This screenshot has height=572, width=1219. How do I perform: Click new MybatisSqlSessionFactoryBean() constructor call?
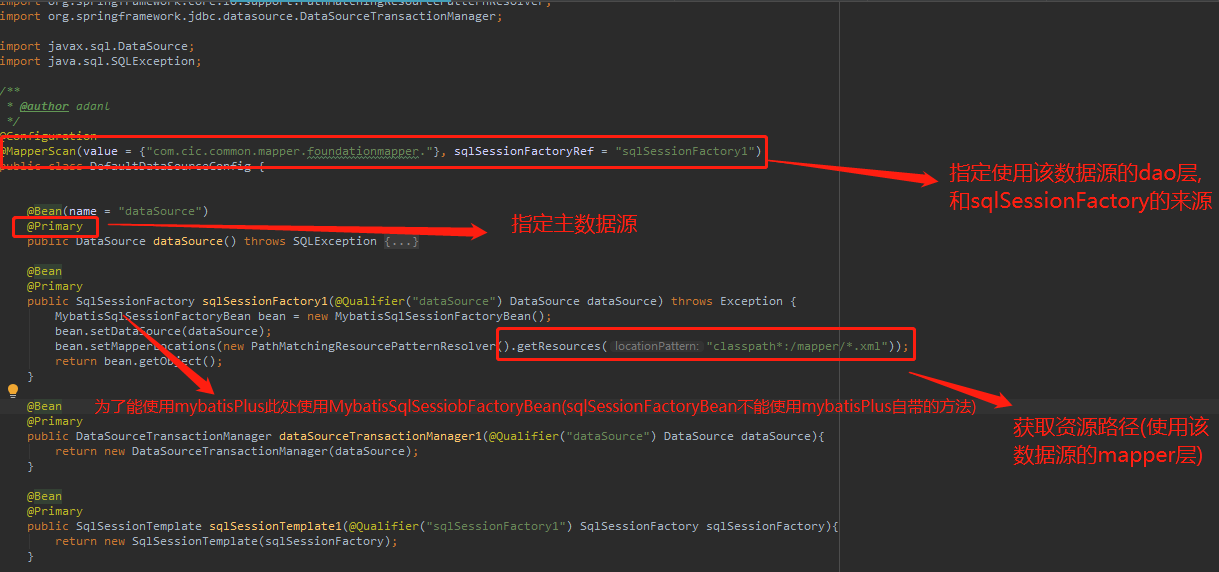pos(429,316)
